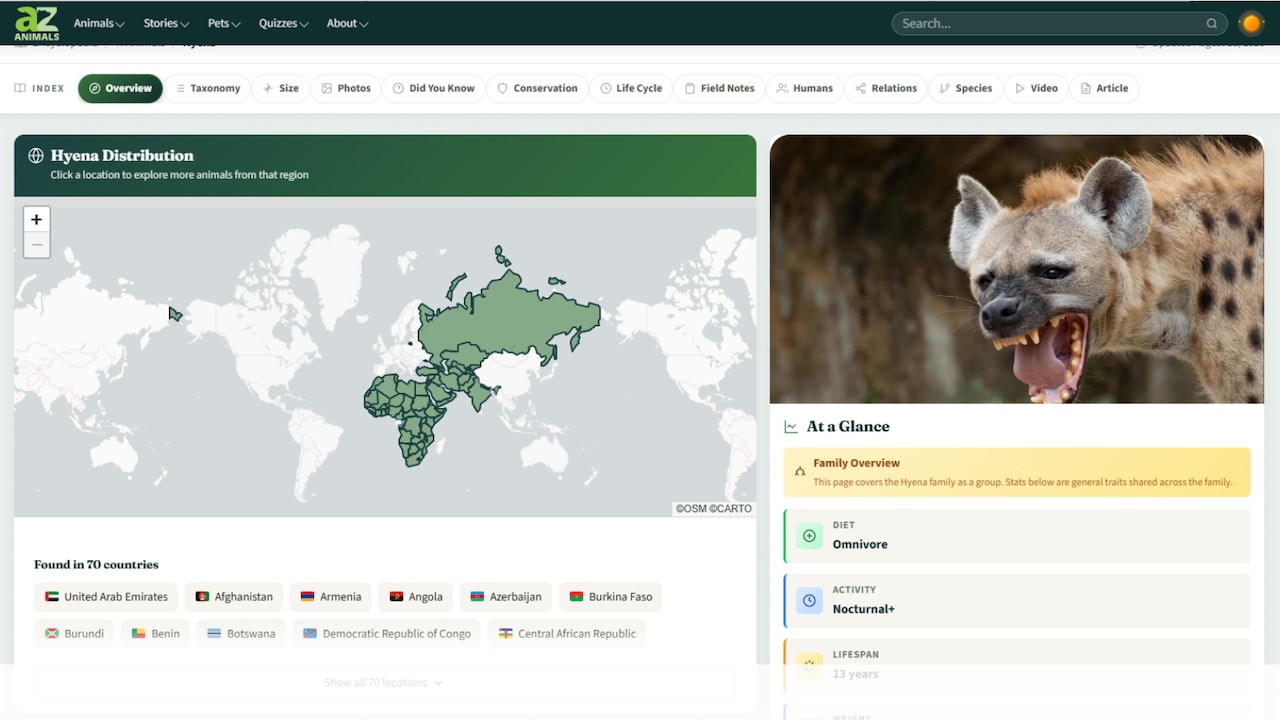Image resolution: width=1280 pixels, height=720 pixels.
Task: Click the document icon for Article
Action: 1086,88
